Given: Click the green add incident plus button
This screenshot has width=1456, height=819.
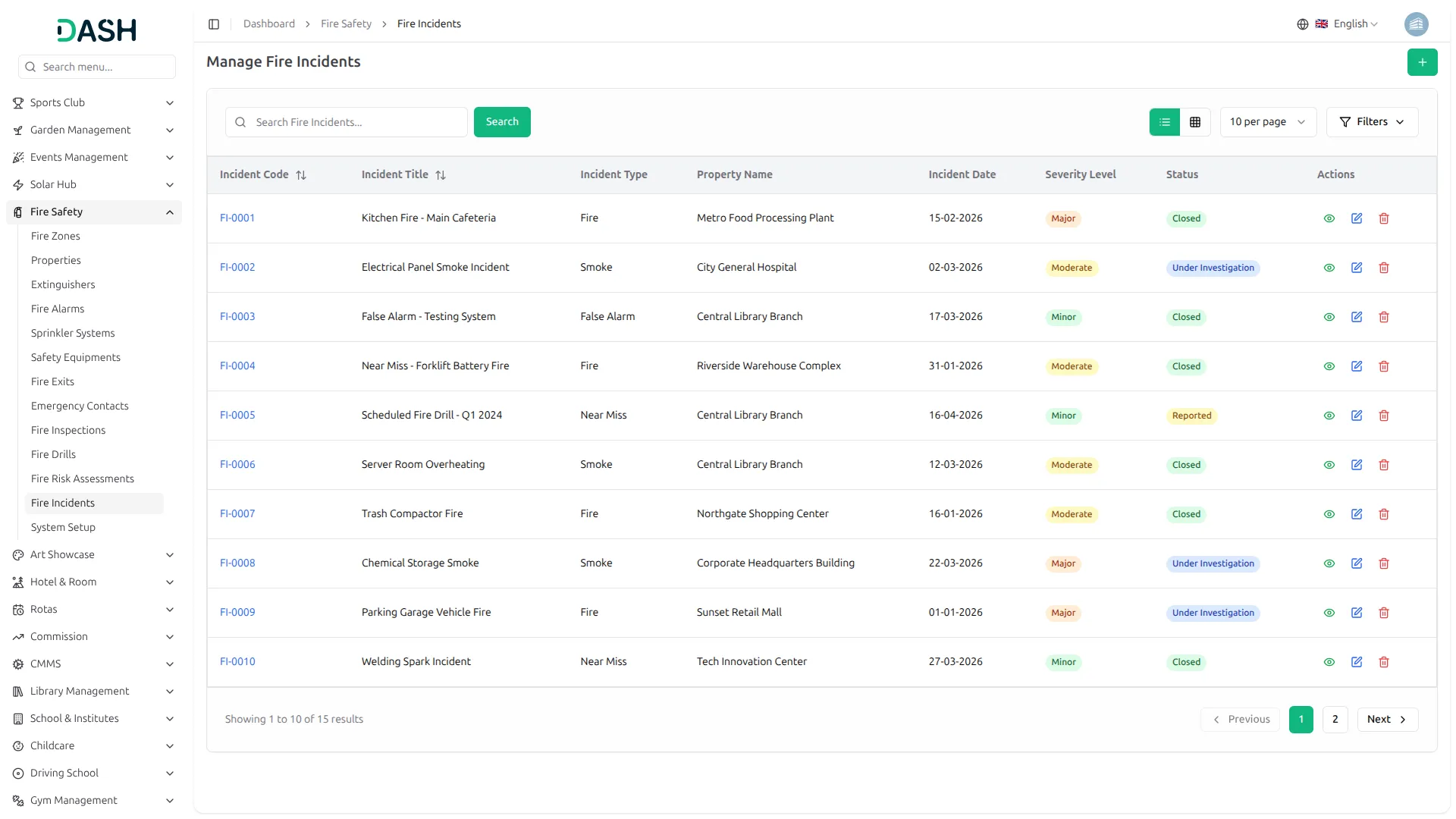Looking at the screenshot, I should tap(1422, 62).
